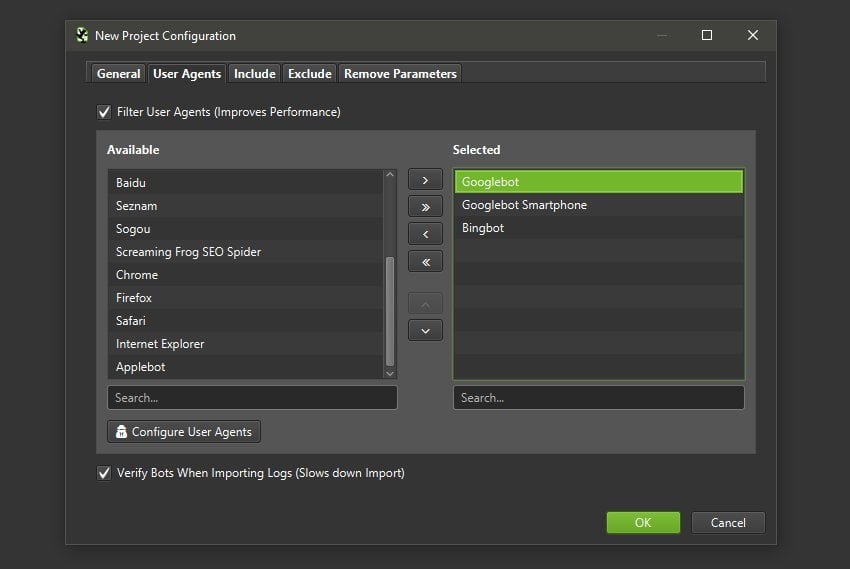This screenshot has height=569, width=850.
Task: Select Firefox in Available list
Action: [x=246, y=298]
